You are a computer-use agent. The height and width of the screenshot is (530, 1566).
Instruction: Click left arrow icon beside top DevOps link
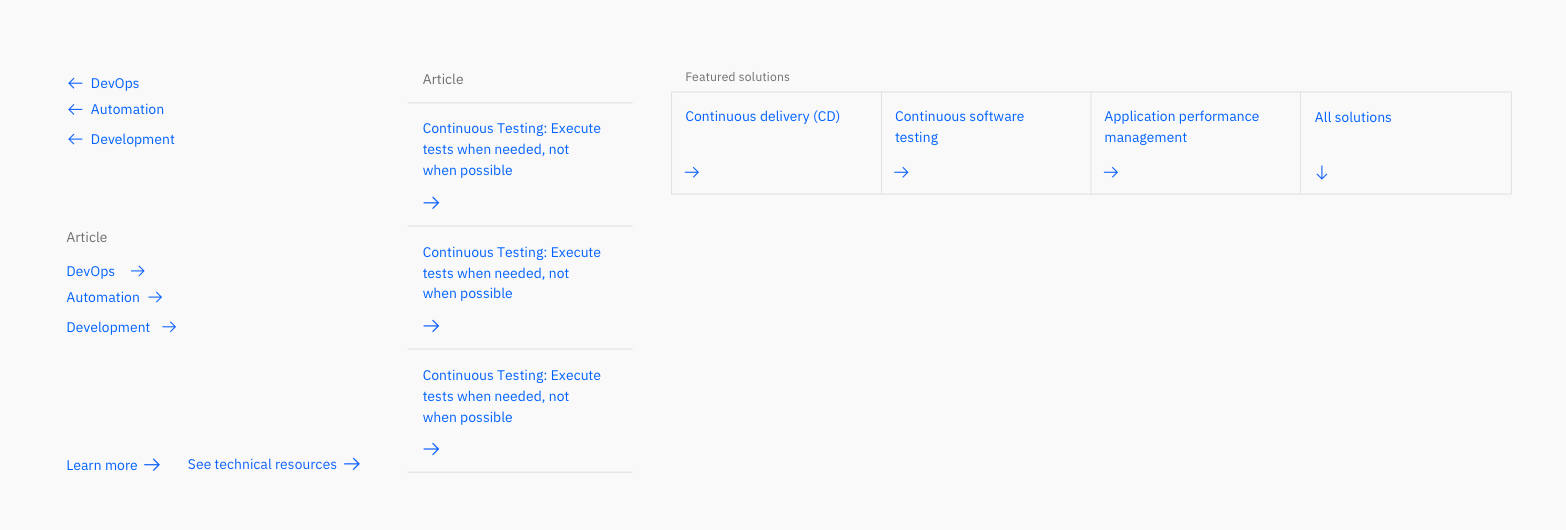75,84
